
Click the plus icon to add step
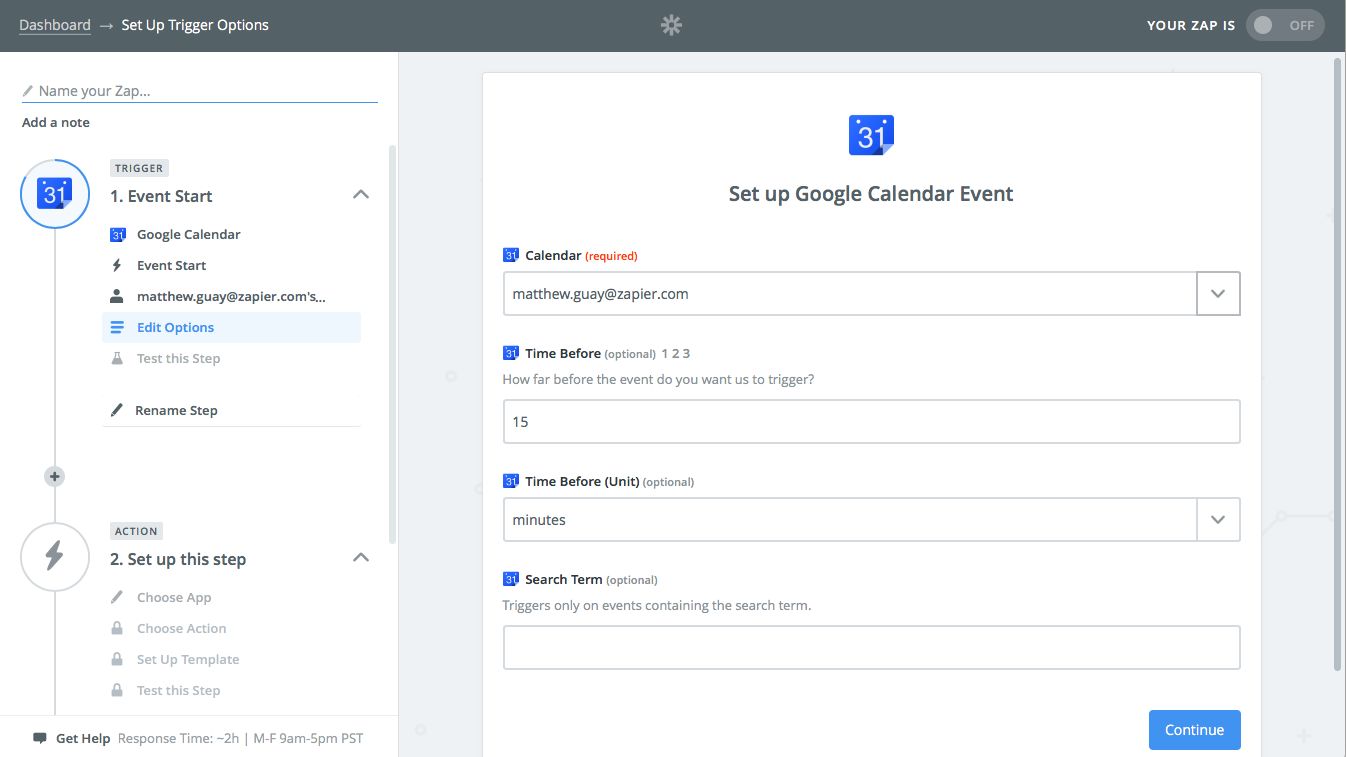pyautogui.click(x=55, y=477)
